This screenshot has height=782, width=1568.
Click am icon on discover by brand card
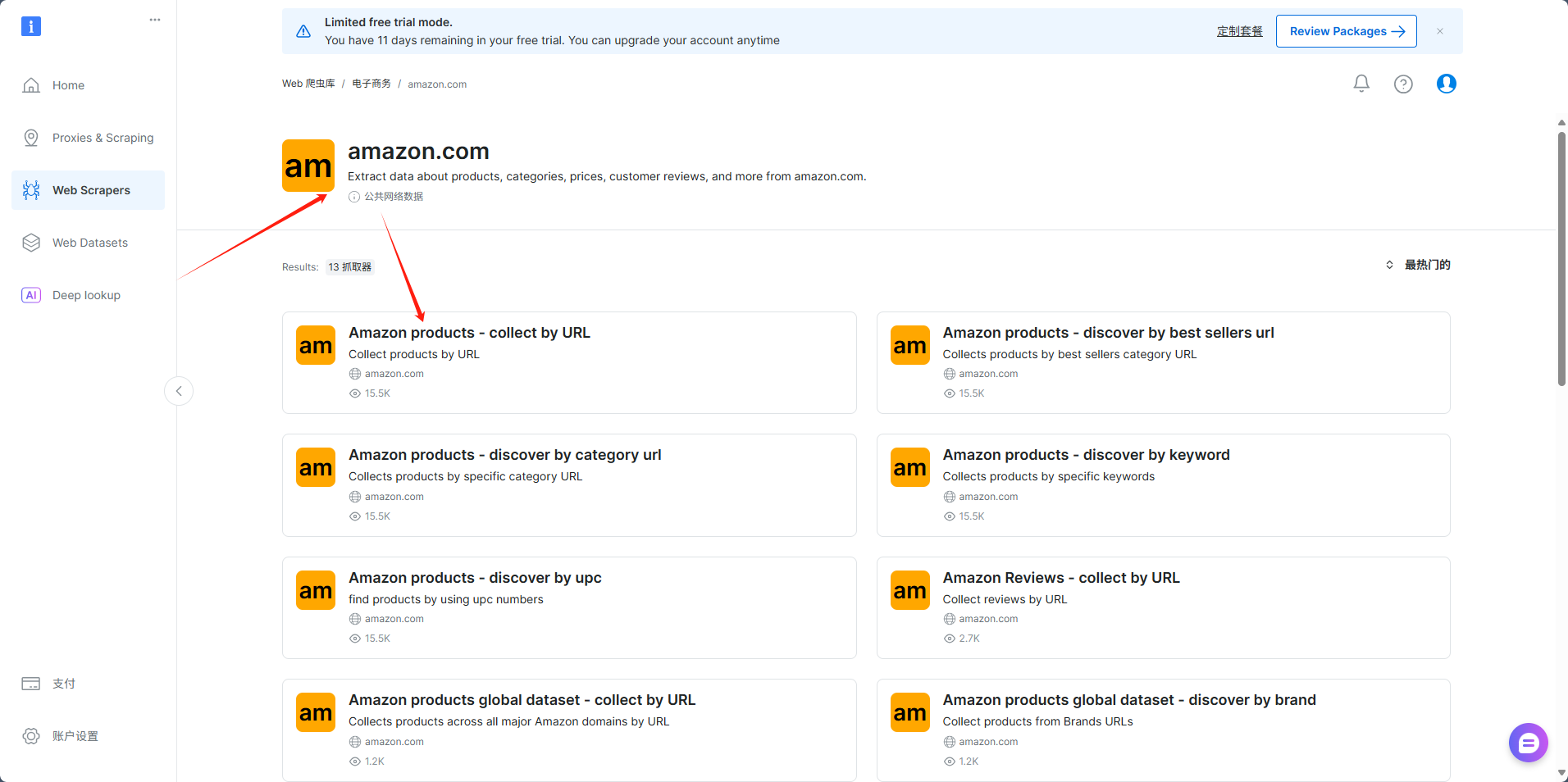coord(910,712)
